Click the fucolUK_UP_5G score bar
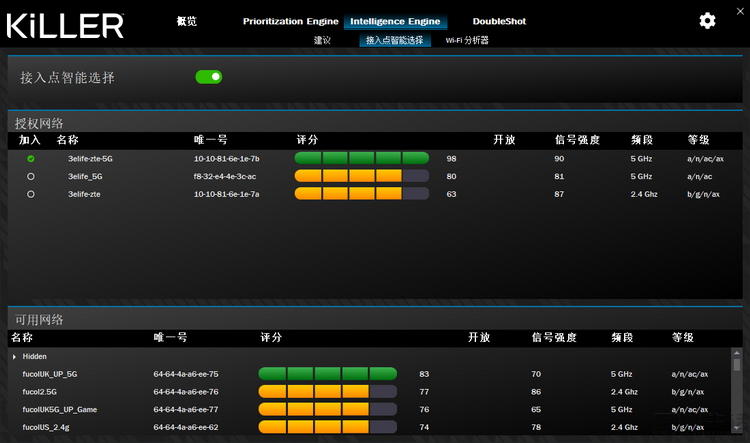This screenshot has width=750, height=443. (x=328, y=374)
